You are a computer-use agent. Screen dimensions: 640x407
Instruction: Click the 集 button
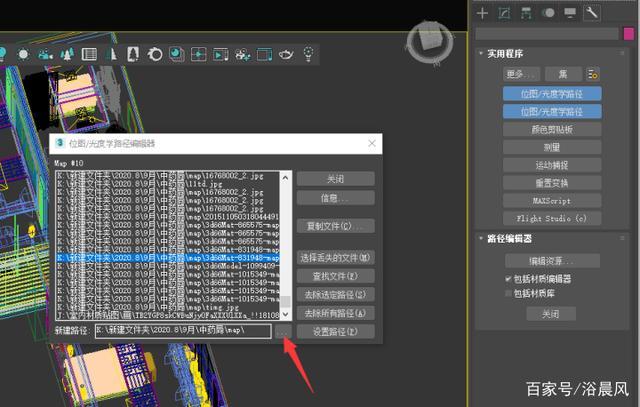563,74
